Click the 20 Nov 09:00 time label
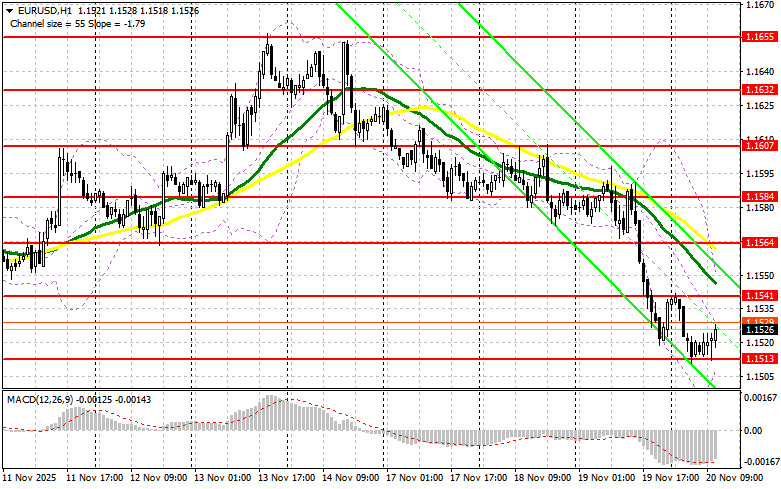 (x=735, y=478)
